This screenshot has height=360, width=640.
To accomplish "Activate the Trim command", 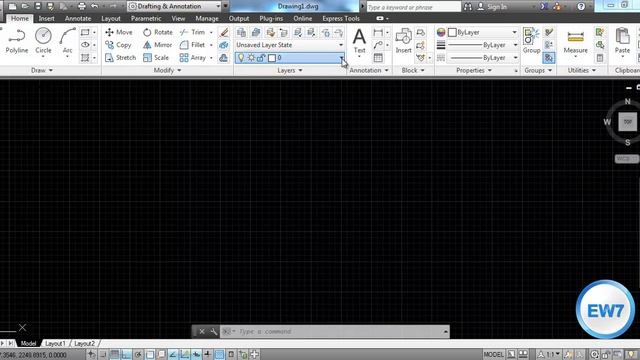I will (193, 32).
